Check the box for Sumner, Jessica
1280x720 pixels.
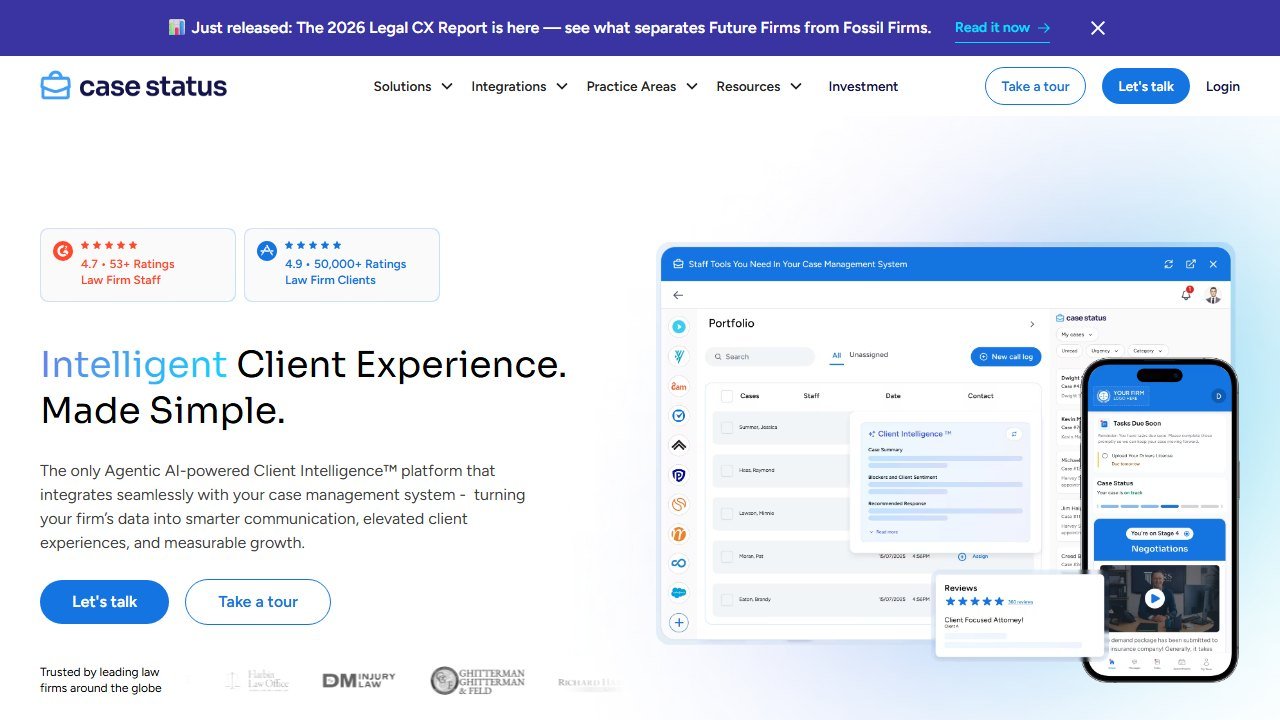[727, 428]
